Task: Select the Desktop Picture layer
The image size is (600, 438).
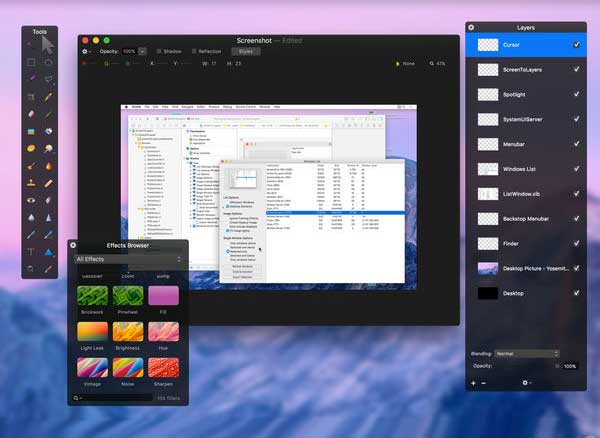Action: 526,269
